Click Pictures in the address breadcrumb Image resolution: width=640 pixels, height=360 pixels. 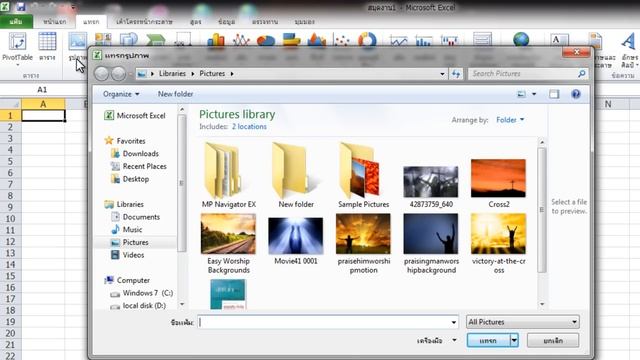click(212, 74)
